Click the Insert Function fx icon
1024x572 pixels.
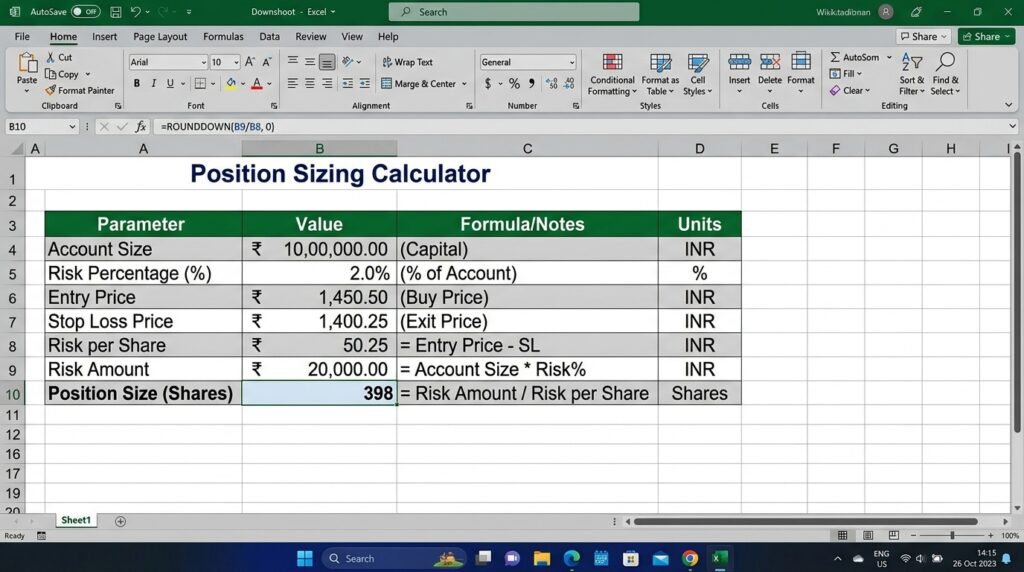(141, 127)
